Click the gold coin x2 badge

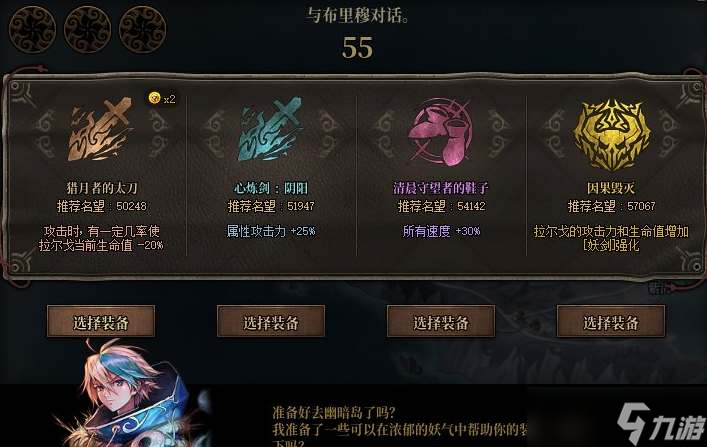[162, 98]
